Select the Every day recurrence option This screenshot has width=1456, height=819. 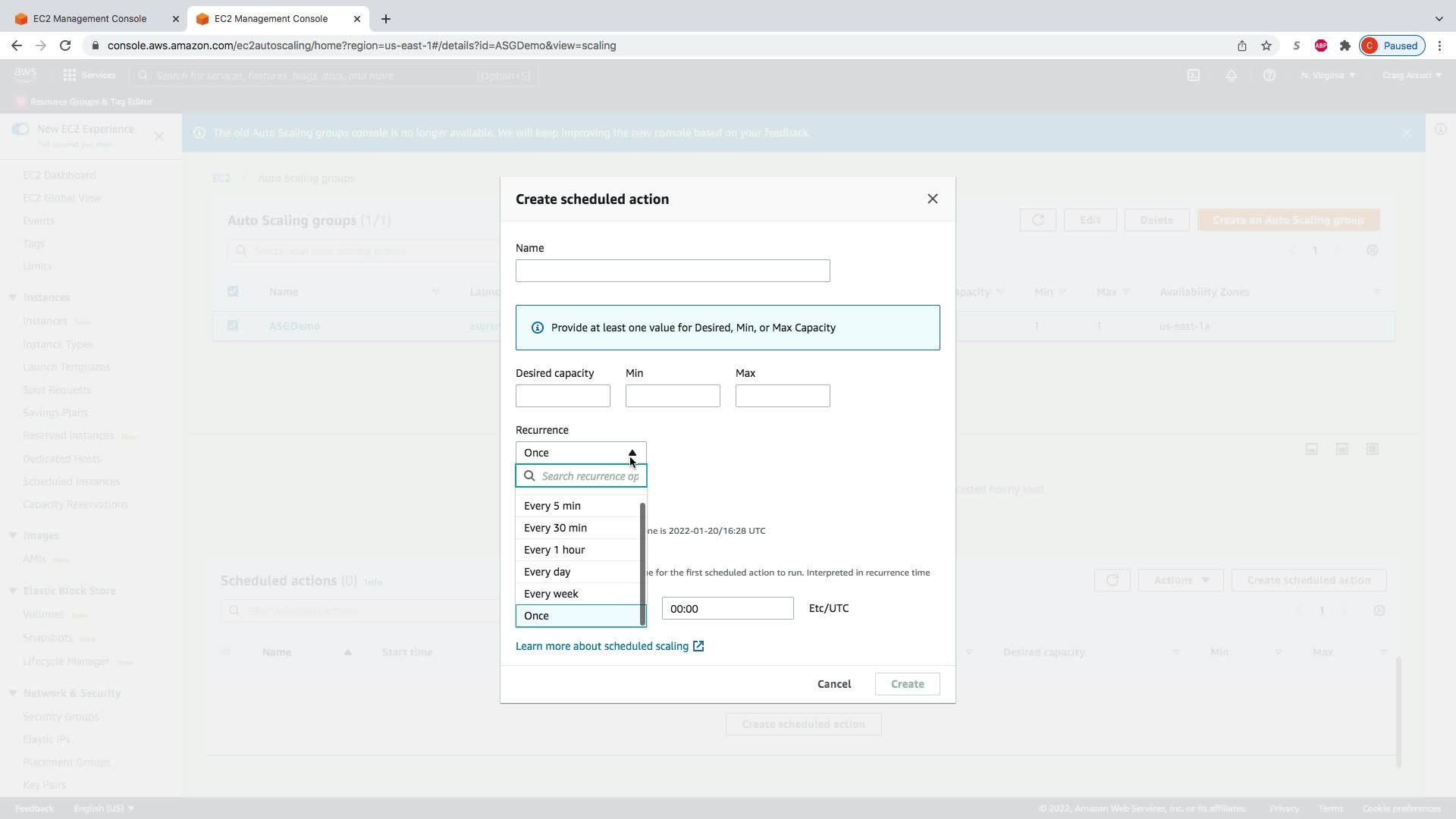[x=547, y=572]
